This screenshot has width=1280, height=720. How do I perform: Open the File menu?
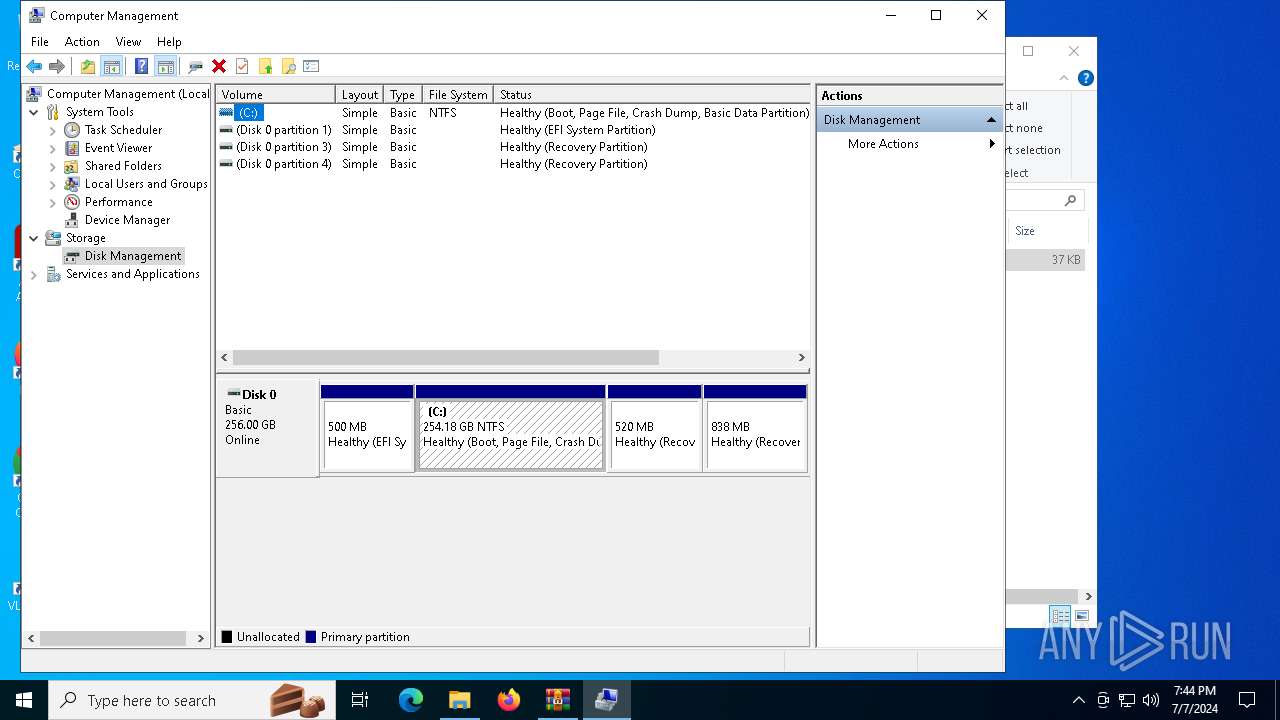(40, 42)
